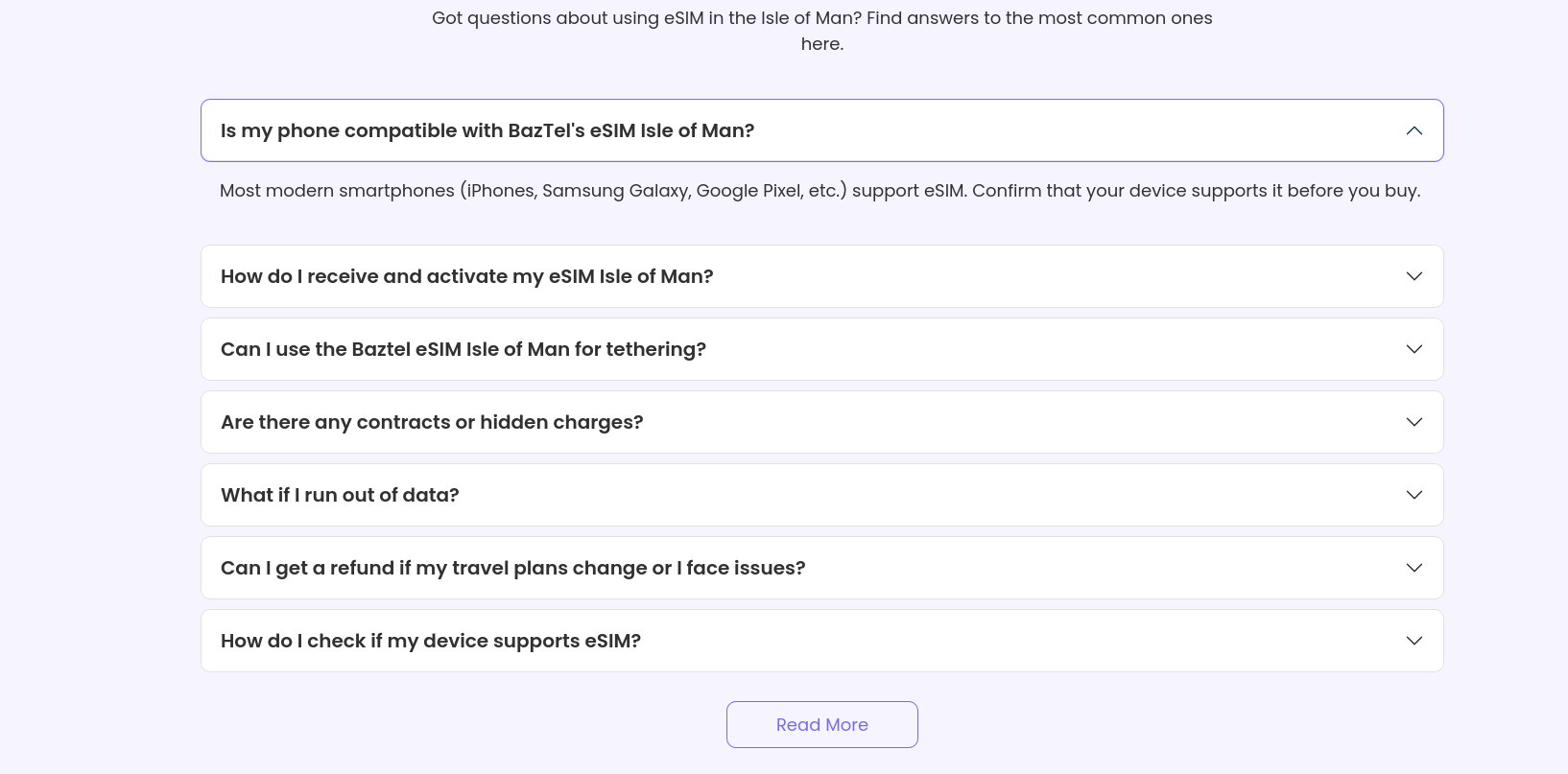Click the chevron for contracts or hidden charges

click(x=1414, y=422)
